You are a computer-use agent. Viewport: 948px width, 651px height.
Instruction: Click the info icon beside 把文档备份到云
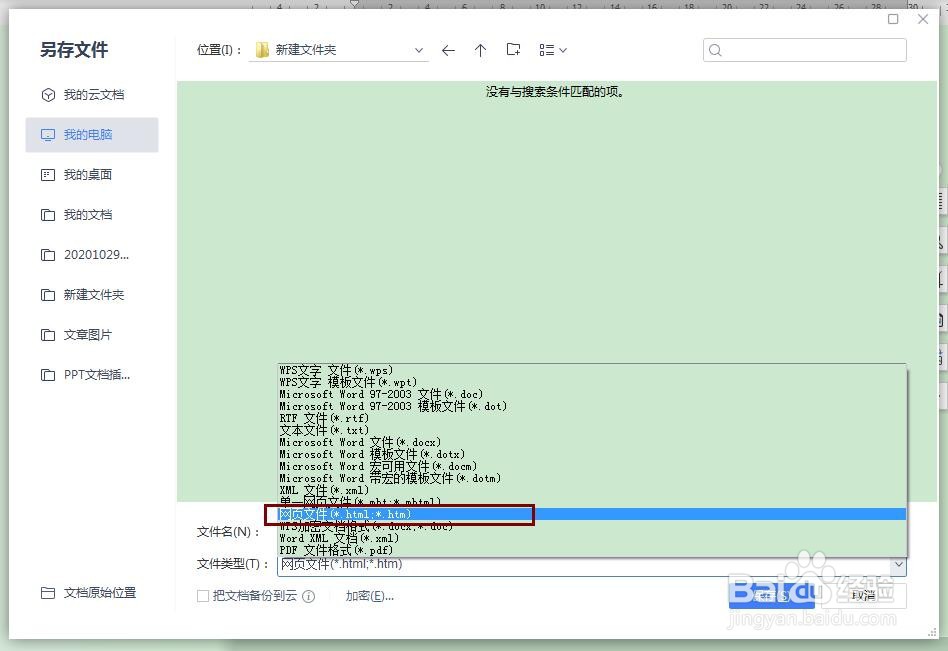pos(310,595)
